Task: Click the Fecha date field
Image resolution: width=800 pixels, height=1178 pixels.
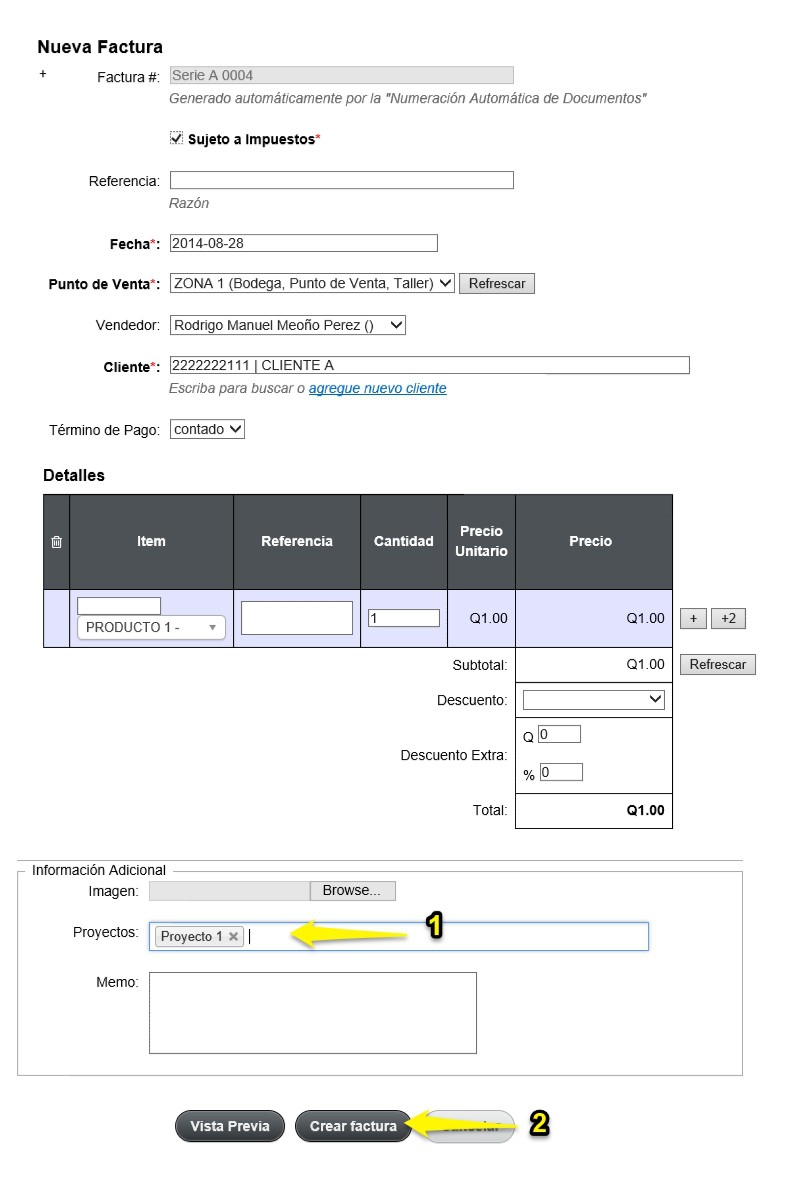Action: (x=303, y=243)
